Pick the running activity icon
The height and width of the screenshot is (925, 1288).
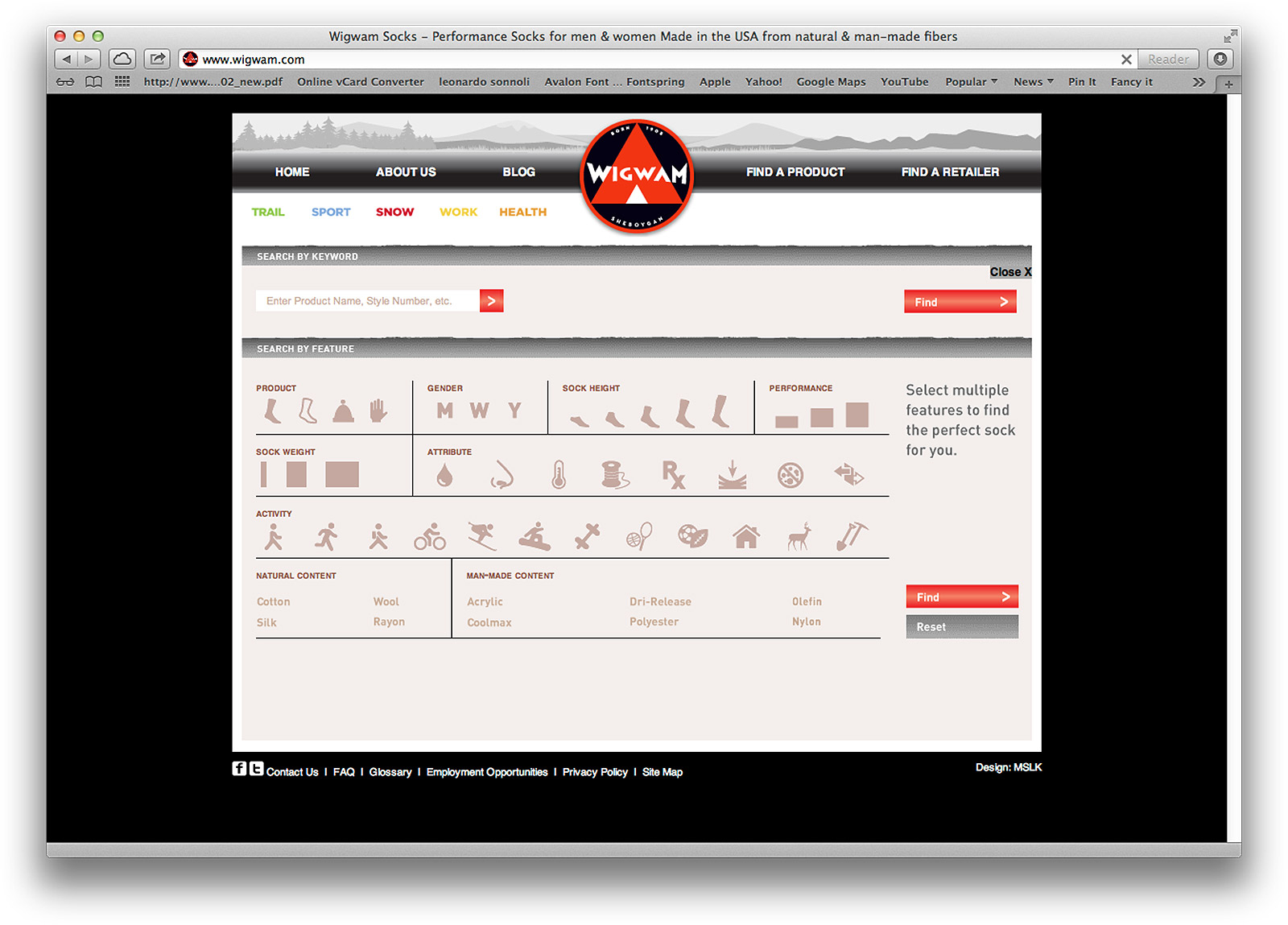[326, 537]
